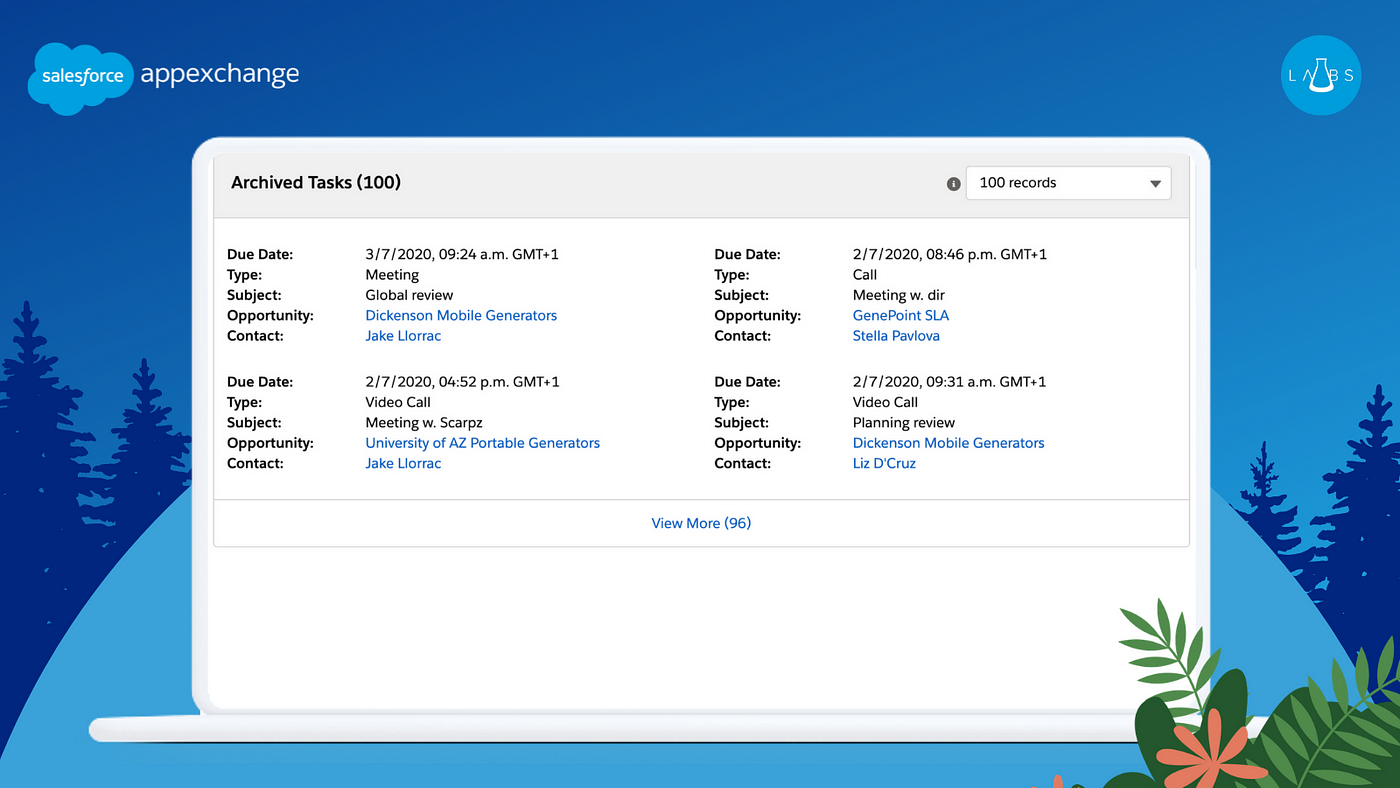1400x788 pixels.
Task: Click the Labs flask badge icon
Action: [1321, 75]
